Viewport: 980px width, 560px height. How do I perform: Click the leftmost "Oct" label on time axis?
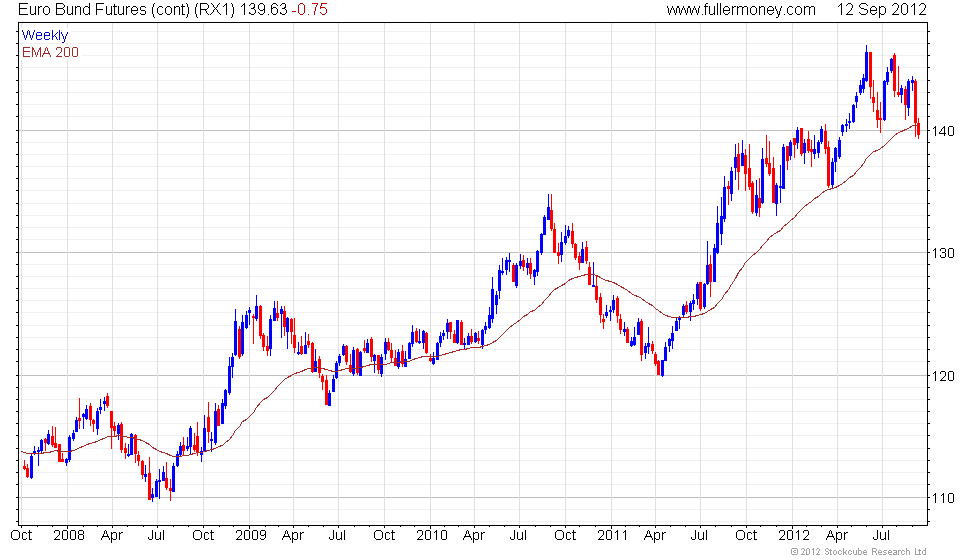(x=21, y=535)
